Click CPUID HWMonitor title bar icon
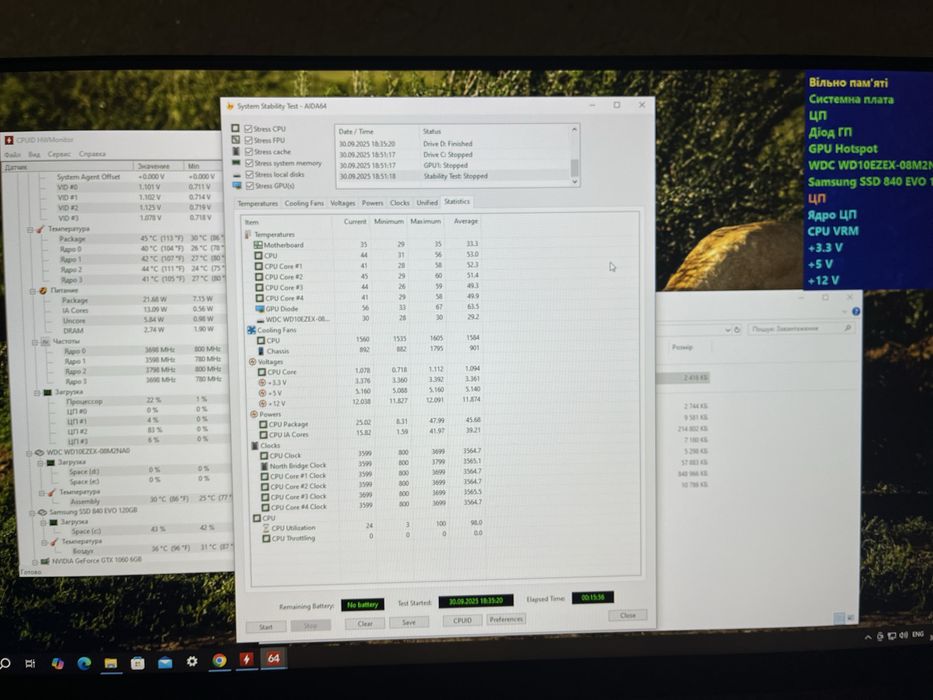933x700 pixels. point(9,140)
